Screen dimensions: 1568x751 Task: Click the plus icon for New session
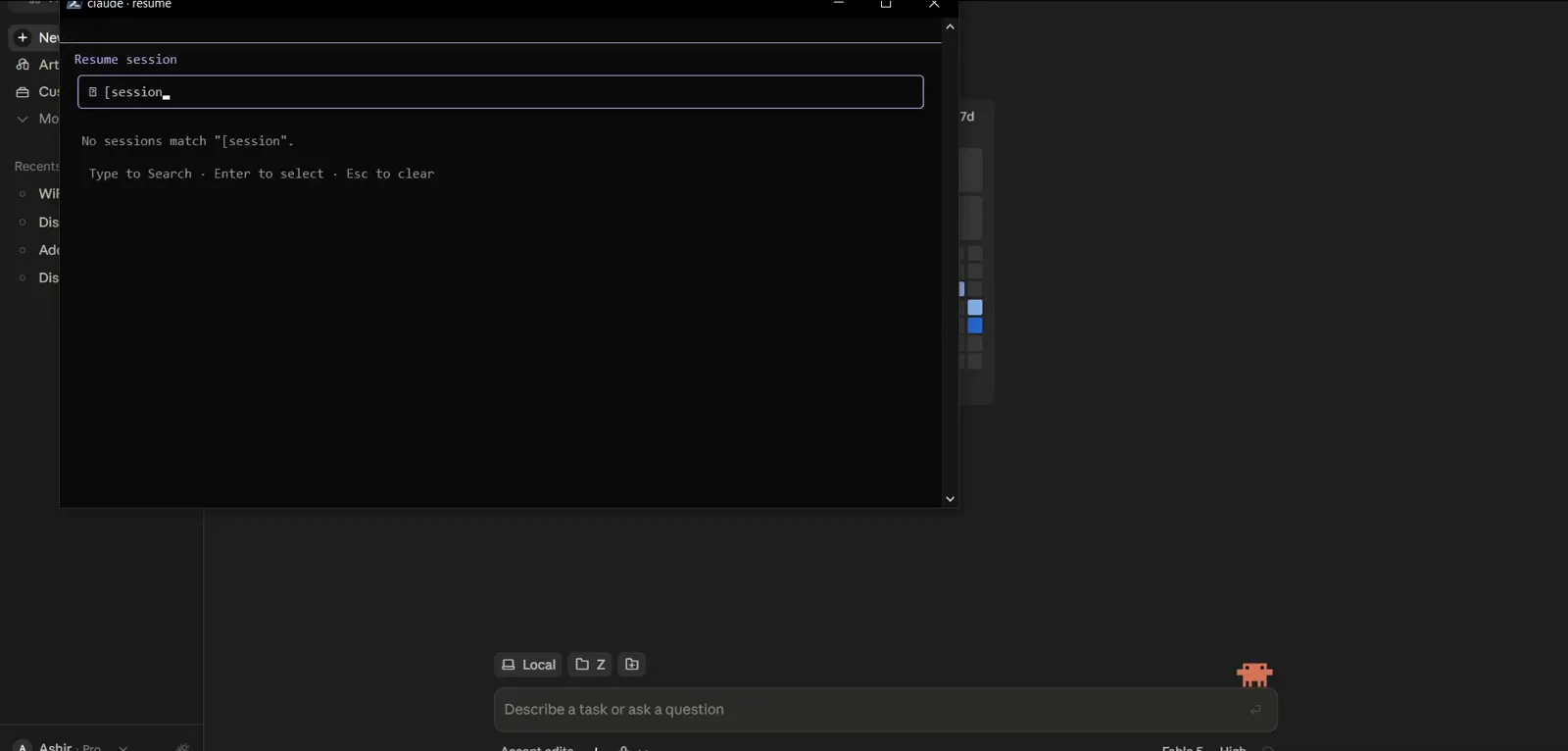click(23, 37)
